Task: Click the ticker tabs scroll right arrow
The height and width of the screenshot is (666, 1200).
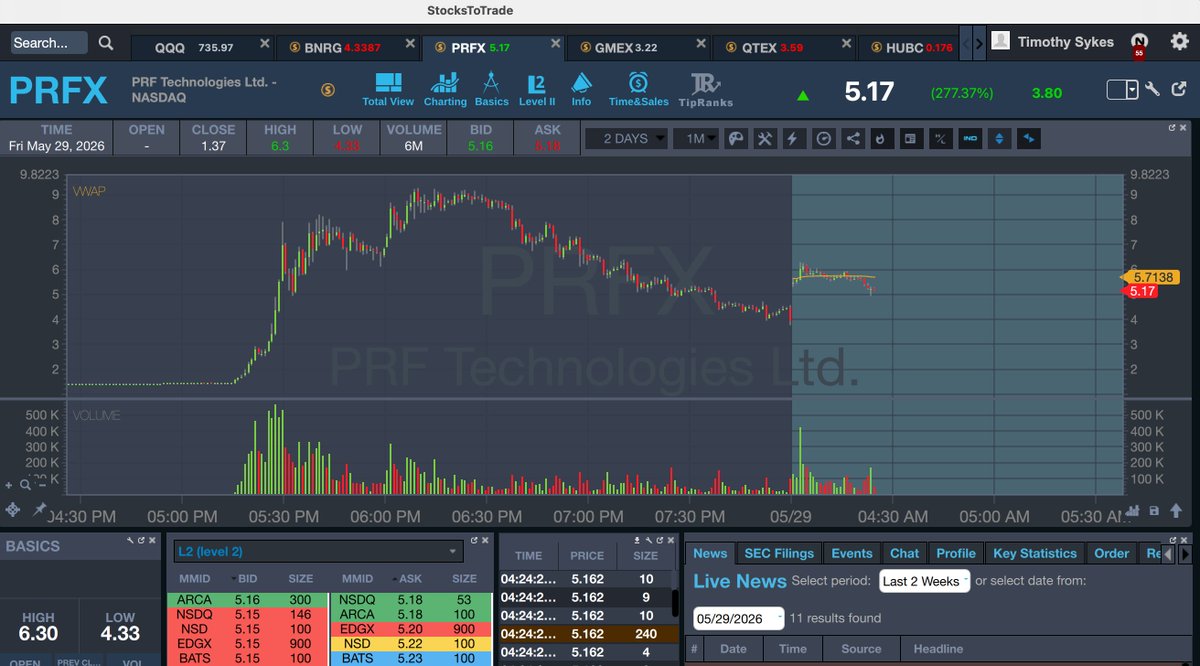Action: point(979,44)
